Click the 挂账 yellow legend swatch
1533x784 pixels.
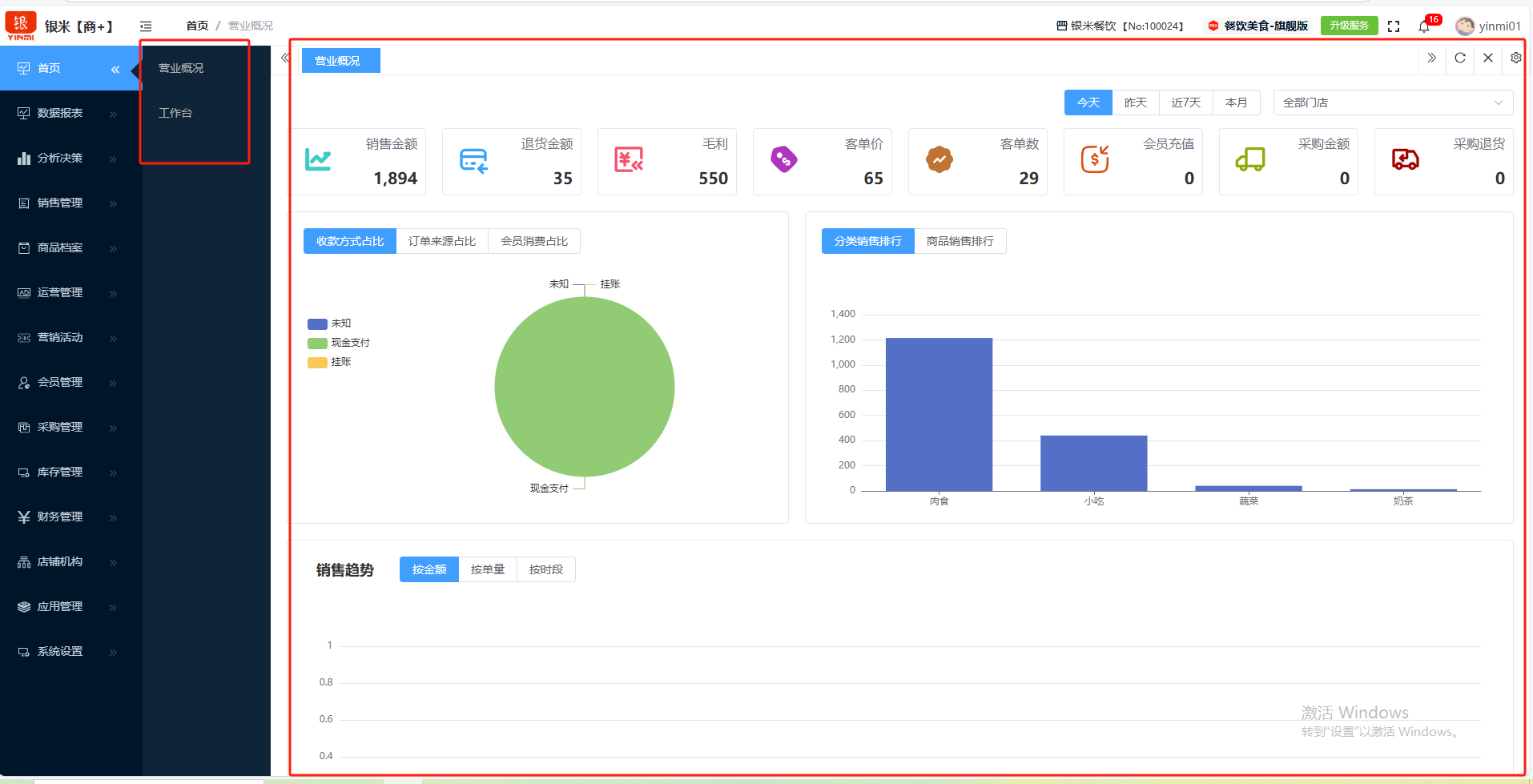click(317, 362)
